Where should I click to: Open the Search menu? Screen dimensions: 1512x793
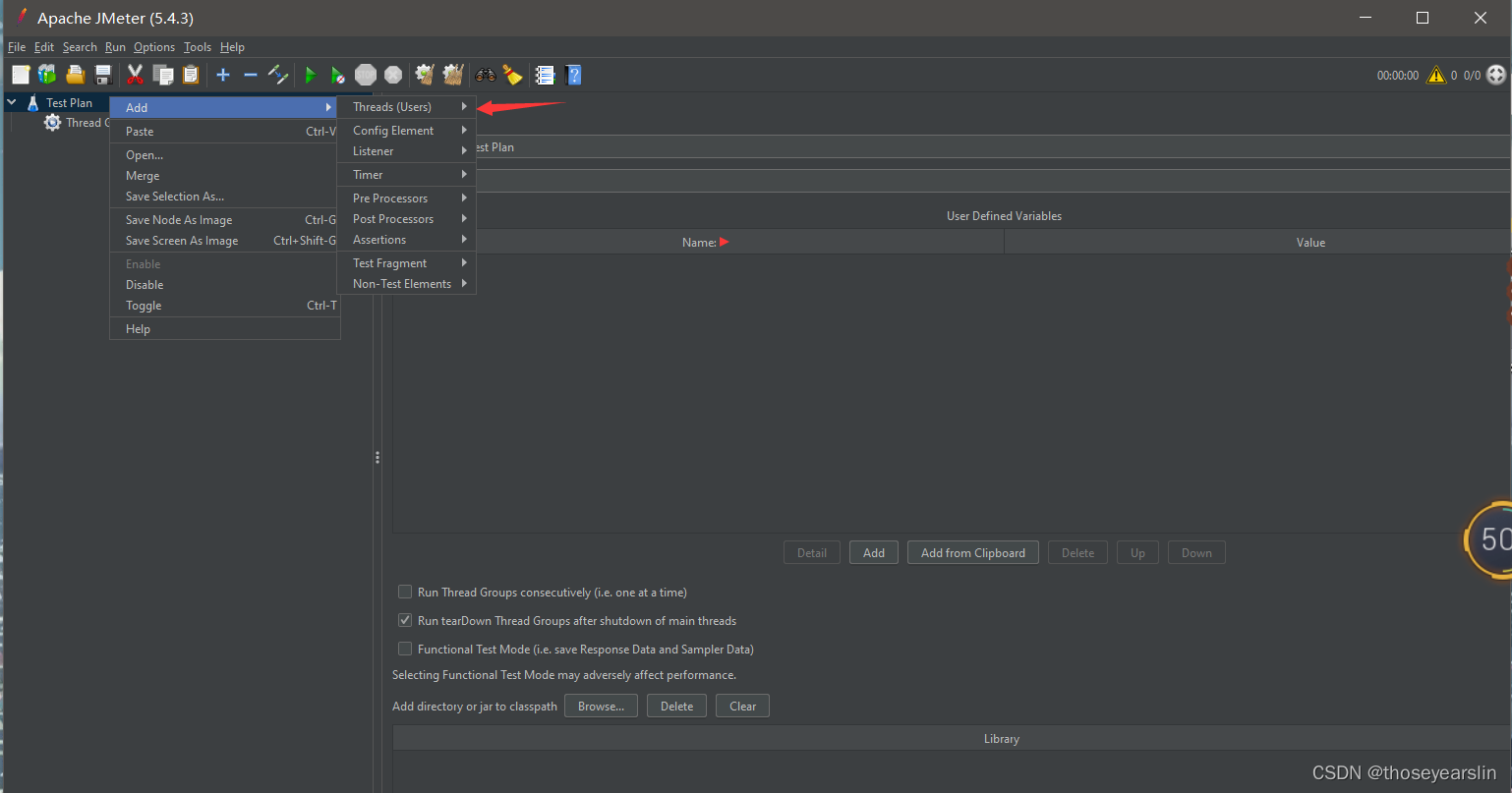[x=80, y=47]
